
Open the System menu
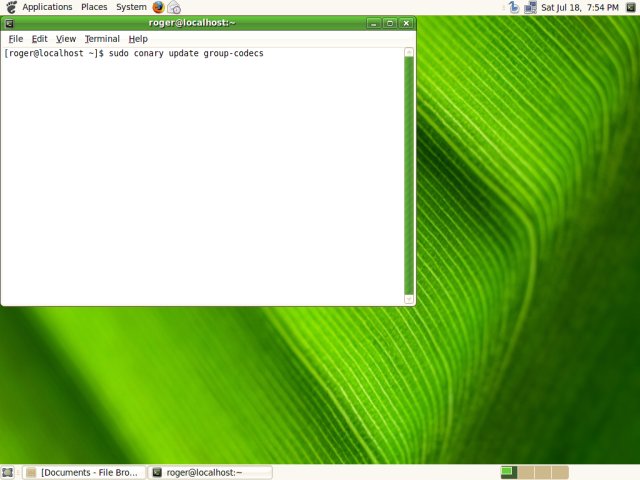coord(131,7)
